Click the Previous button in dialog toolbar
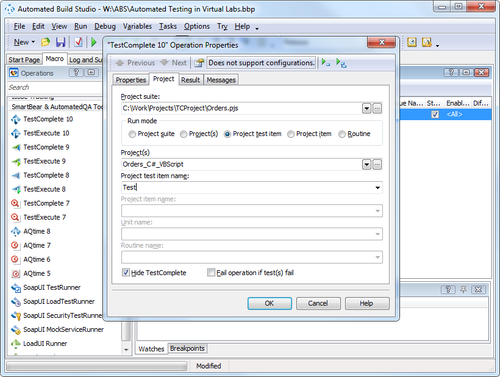The width and height of the screenshot is (500, 377). 136,63
